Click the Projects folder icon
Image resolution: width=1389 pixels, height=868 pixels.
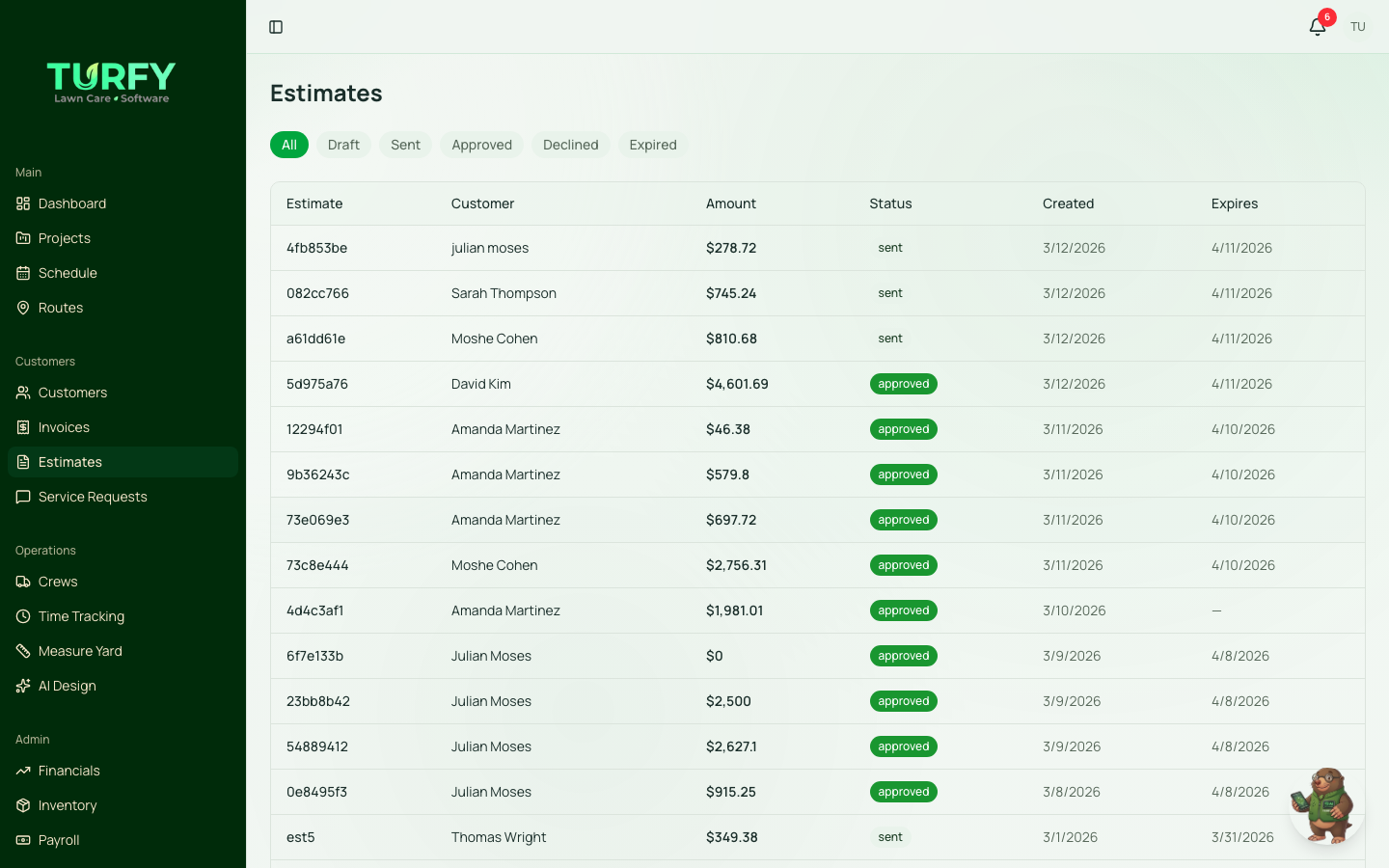23,238
